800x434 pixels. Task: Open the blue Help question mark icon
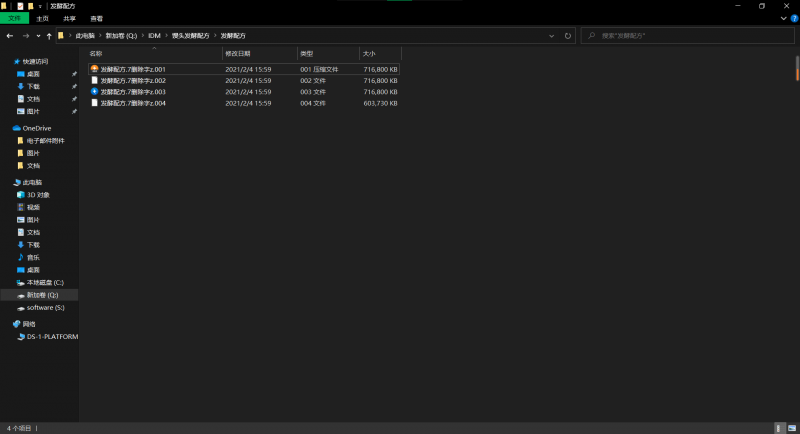pyautogui.click(x=794, y=18)
